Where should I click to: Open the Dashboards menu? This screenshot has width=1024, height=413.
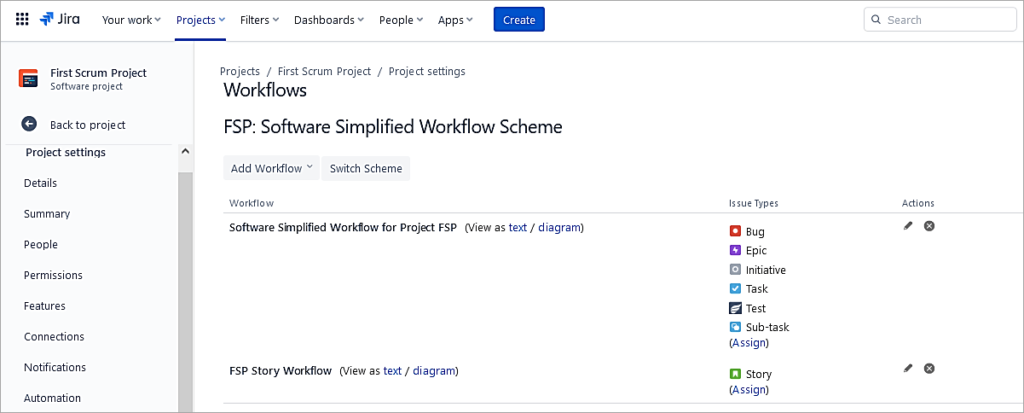[329, 20]
